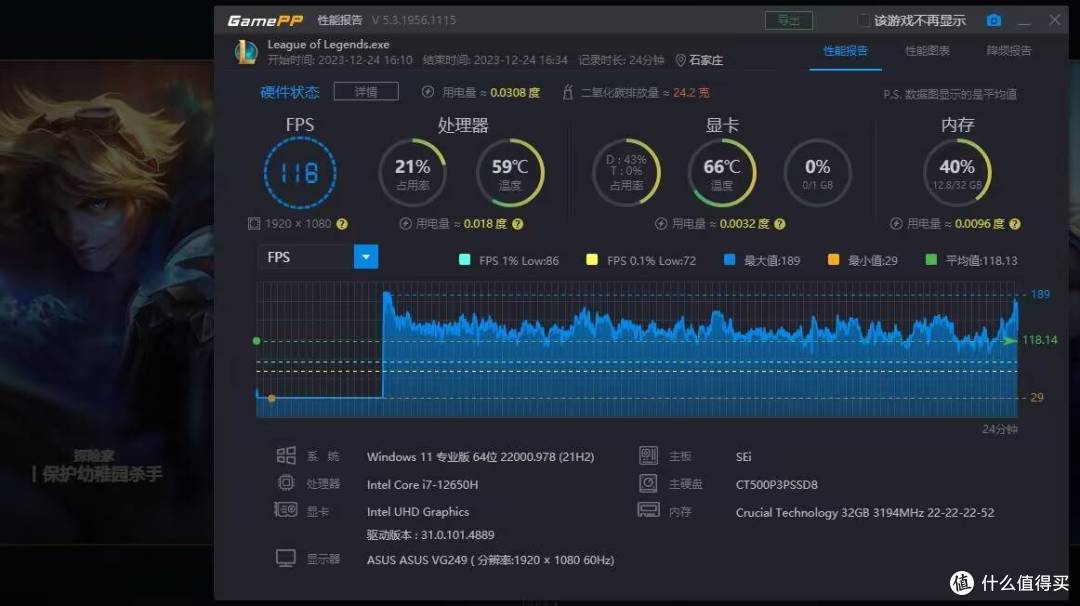
Task: Click the system (系统) Windows icon
Action: (x=286, y=455)
